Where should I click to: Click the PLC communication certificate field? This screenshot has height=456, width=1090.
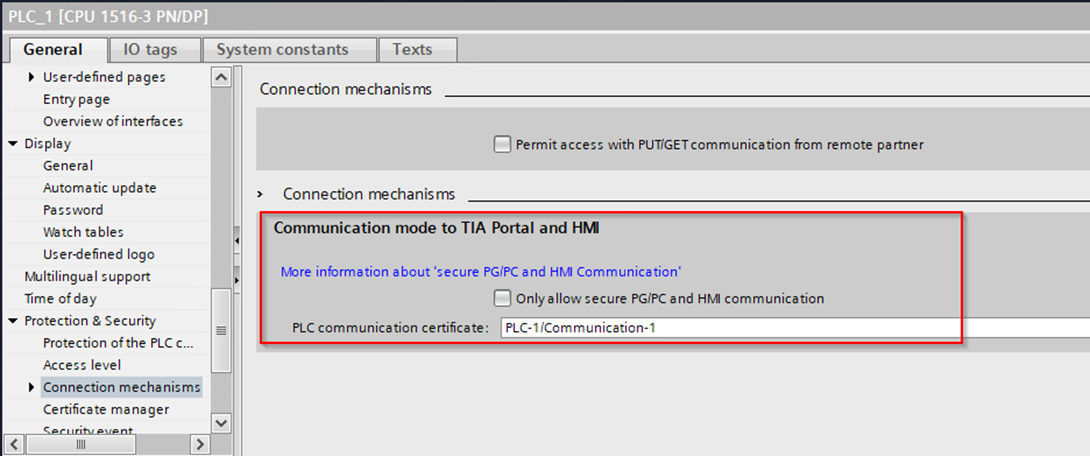tap(795, 328)
